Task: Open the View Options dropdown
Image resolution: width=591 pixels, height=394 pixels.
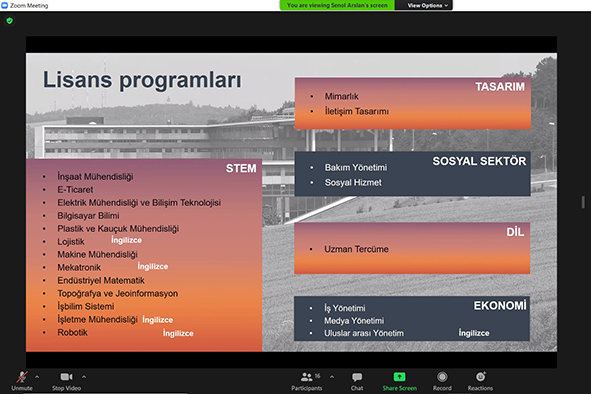Action: pos(424,5)
